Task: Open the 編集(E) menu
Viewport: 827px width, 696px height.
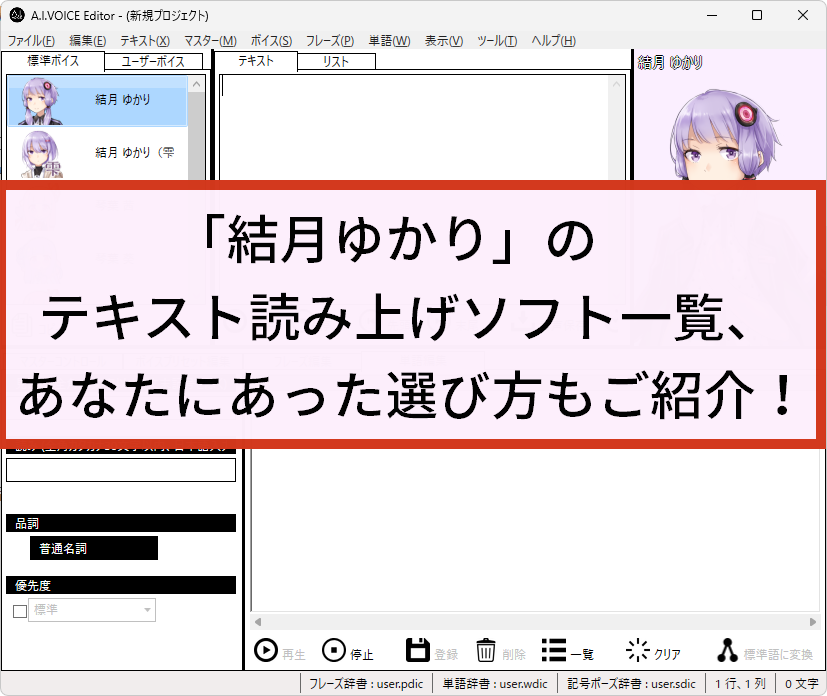Action: [88, 41]
